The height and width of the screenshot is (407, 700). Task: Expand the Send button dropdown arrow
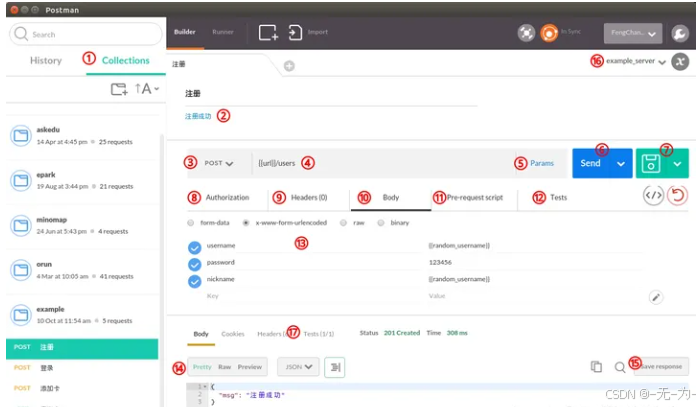[x=621, y=164]
